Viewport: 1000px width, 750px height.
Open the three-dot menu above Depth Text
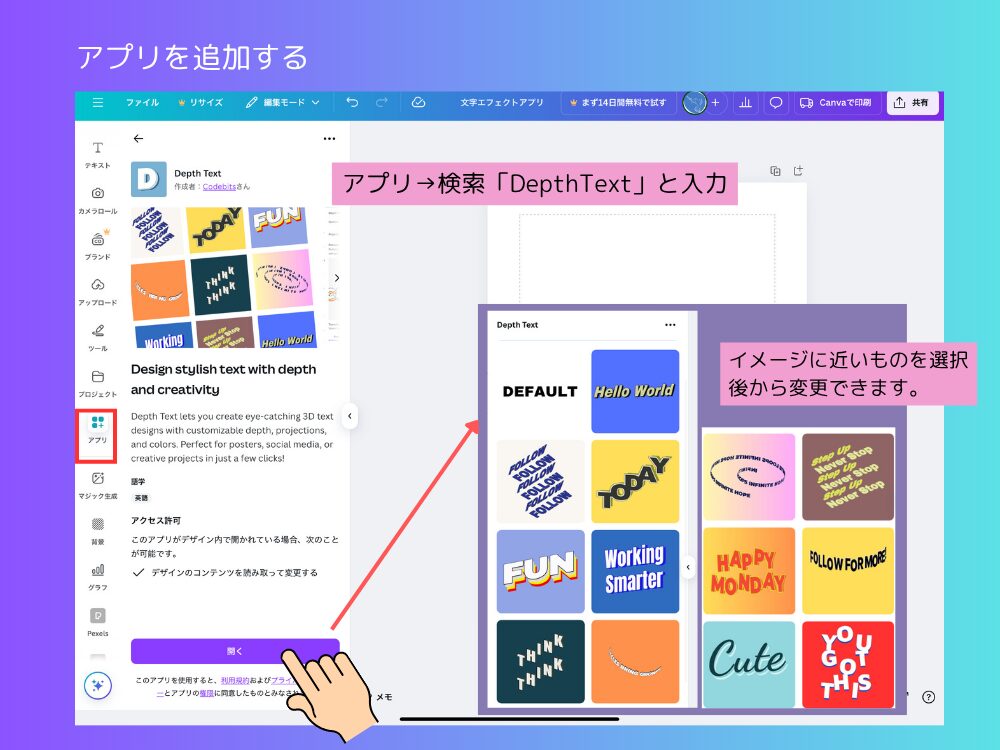point(329,139)
